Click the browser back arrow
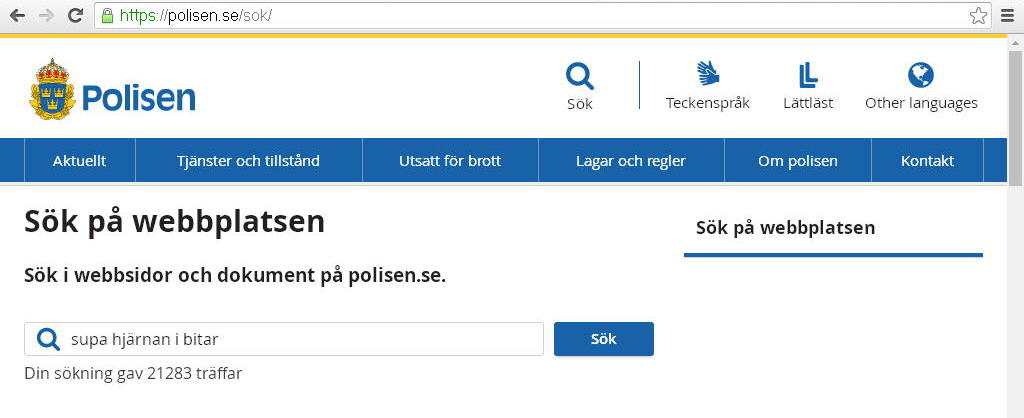The image size is (1024, 418). pos(17,16)
